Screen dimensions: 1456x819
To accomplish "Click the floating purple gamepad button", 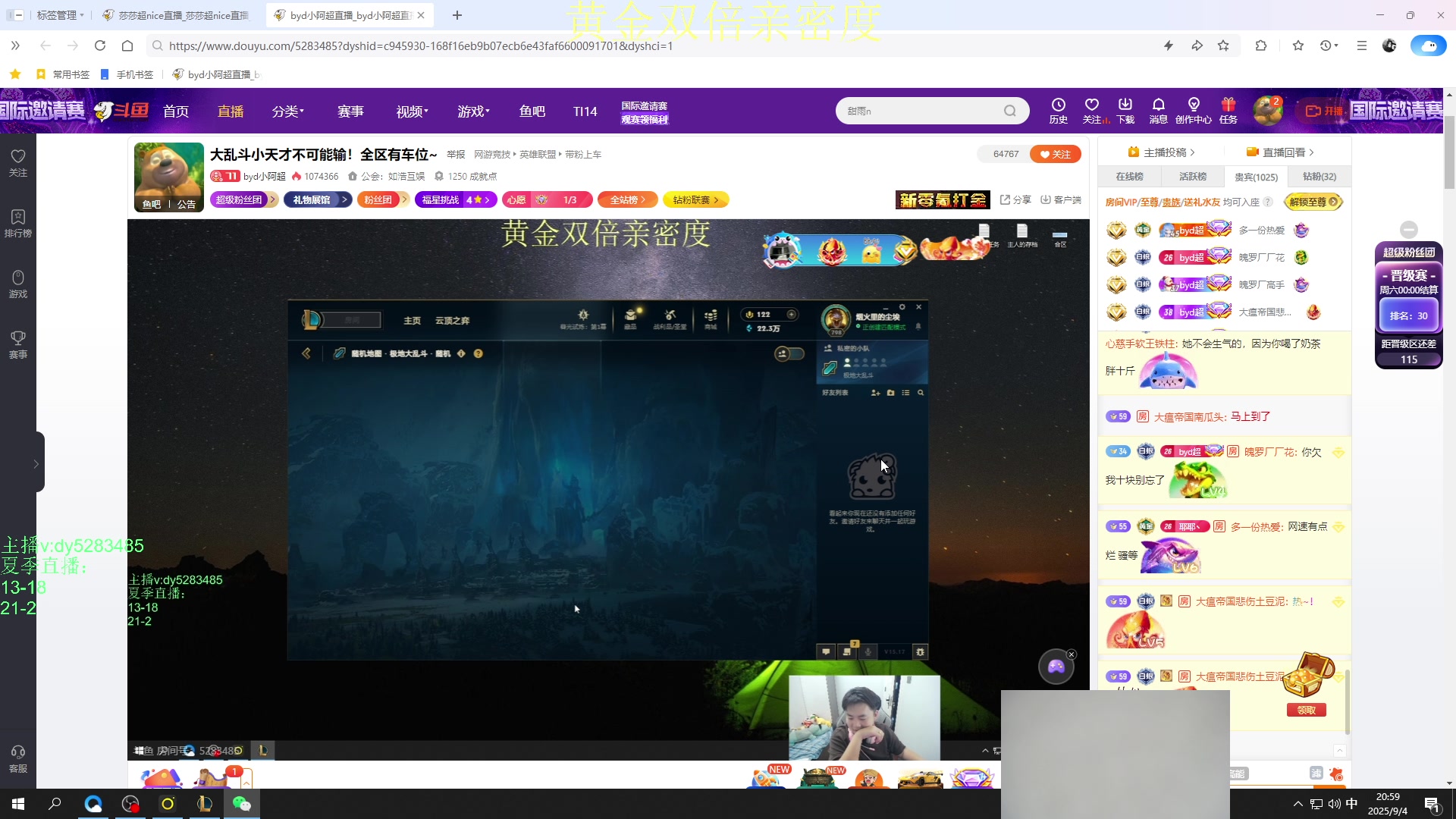I will pos(1056,667).
